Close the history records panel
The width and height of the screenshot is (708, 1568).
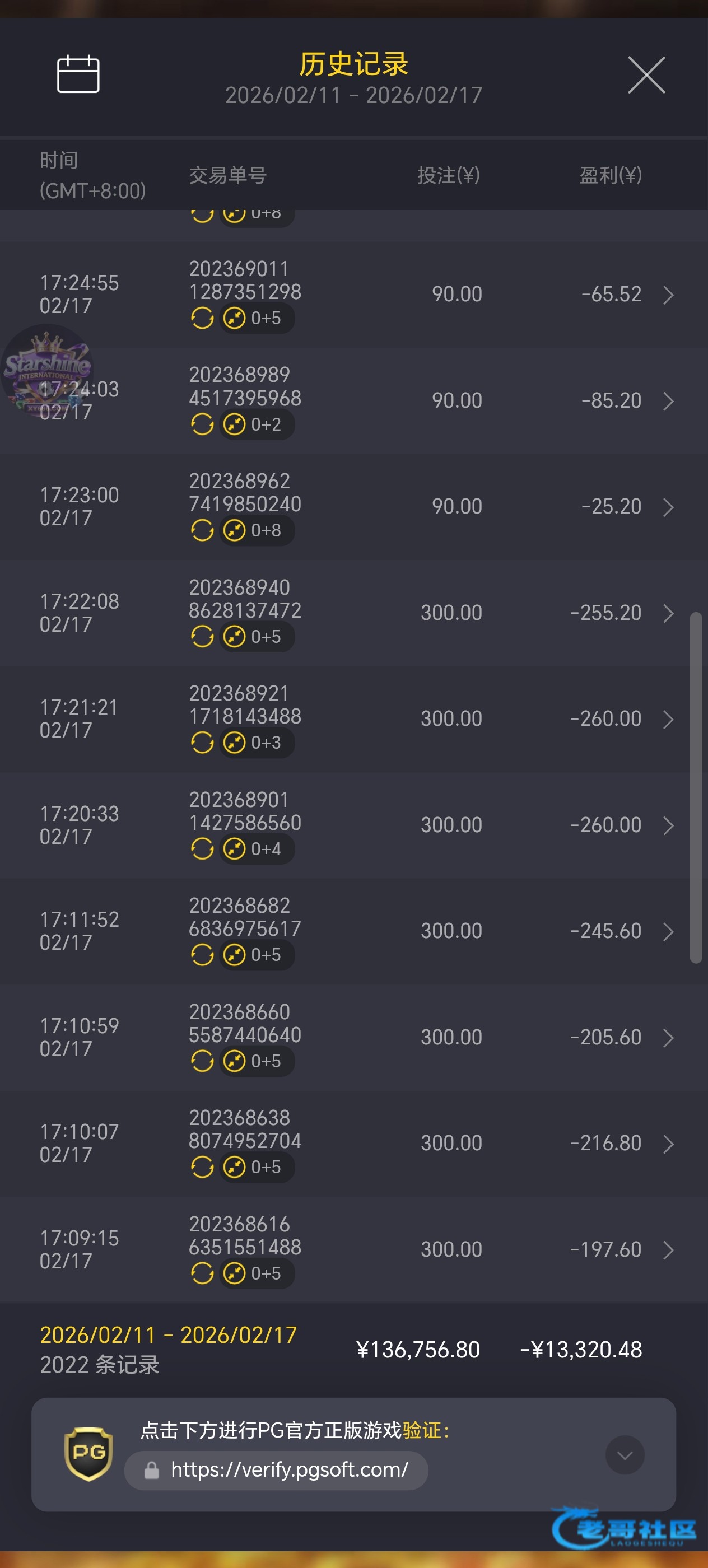(x=646, y=76)
